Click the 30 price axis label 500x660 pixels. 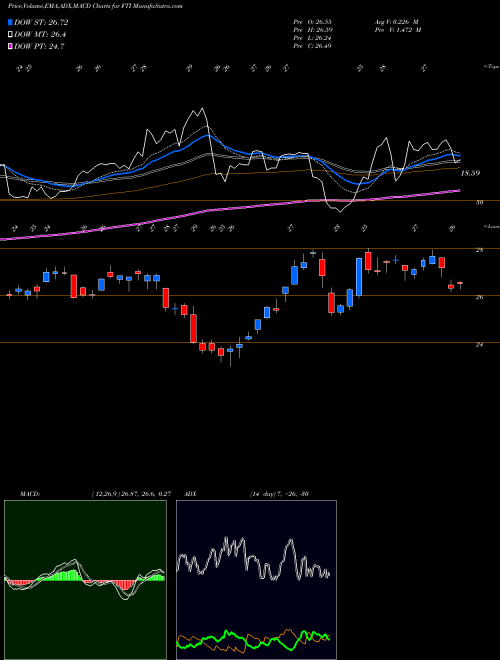click(x=479, y=202)
